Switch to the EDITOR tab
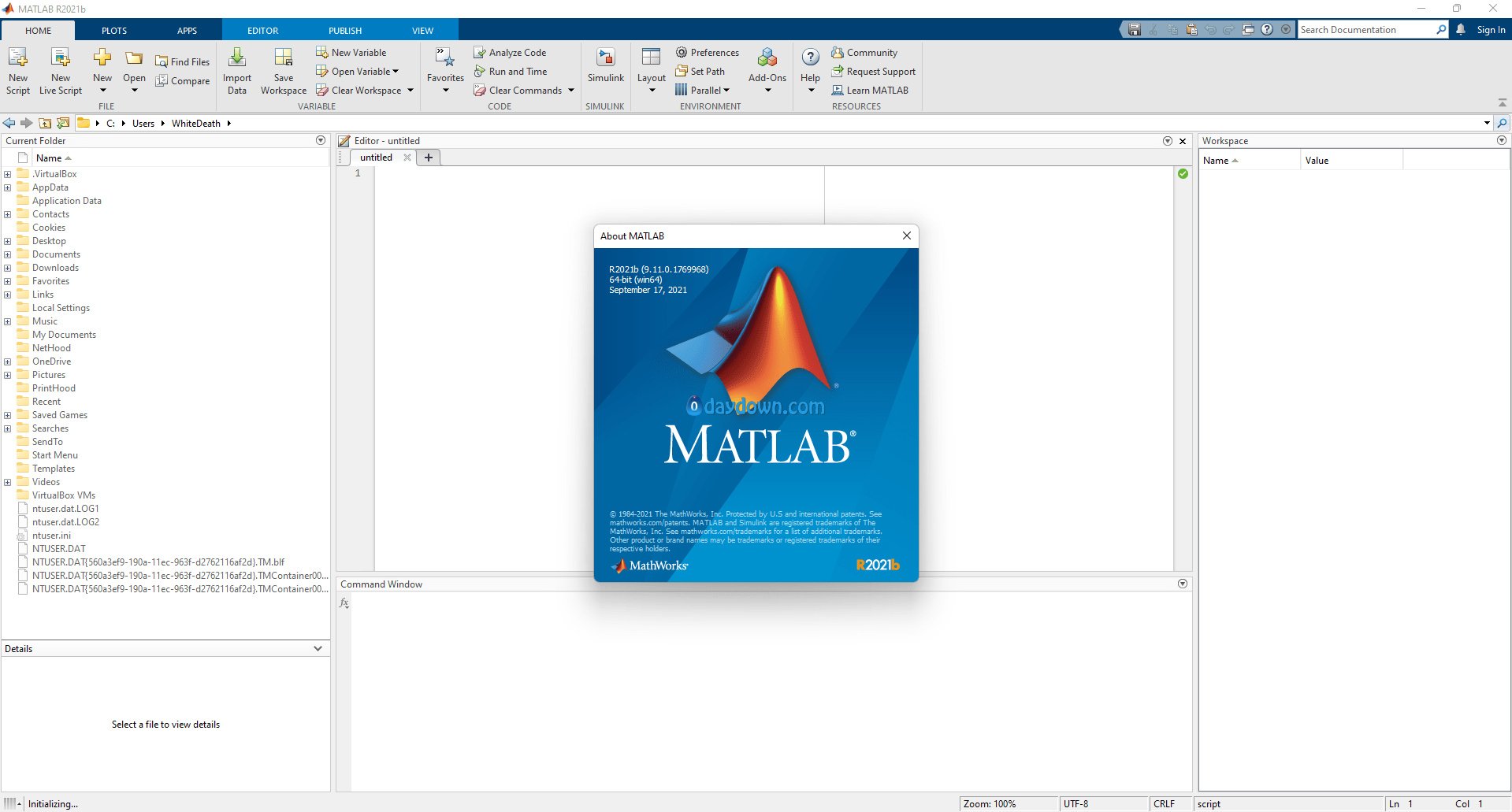The width and height of the screenshot is (1512, 812). pyautogui.click(x=263, y=31)
